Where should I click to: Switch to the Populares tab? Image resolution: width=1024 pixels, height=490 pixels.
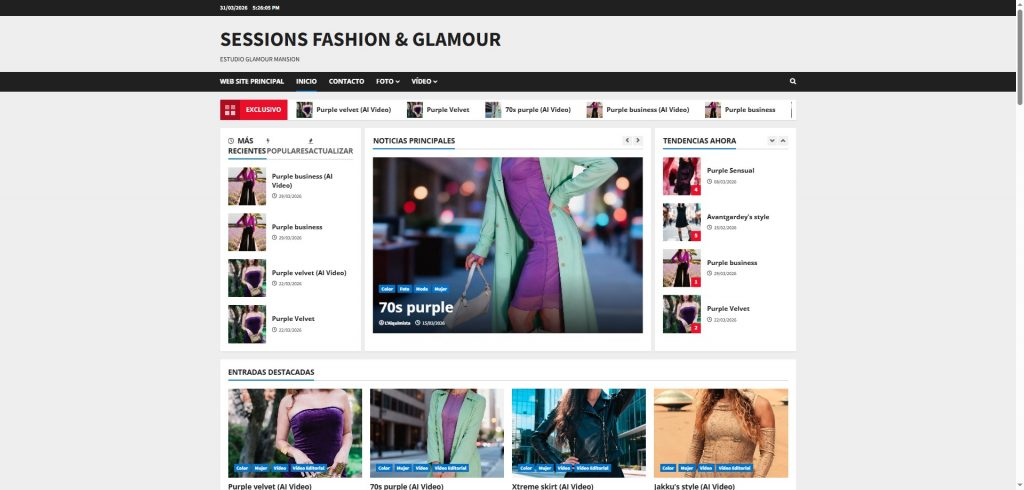[287, 151]
